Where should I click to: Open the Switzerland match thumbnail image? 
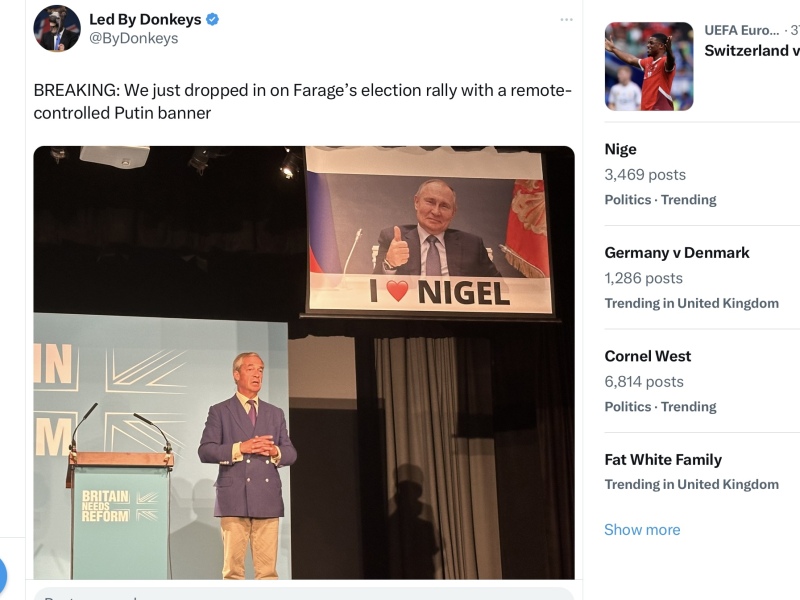tap(649, 66)
